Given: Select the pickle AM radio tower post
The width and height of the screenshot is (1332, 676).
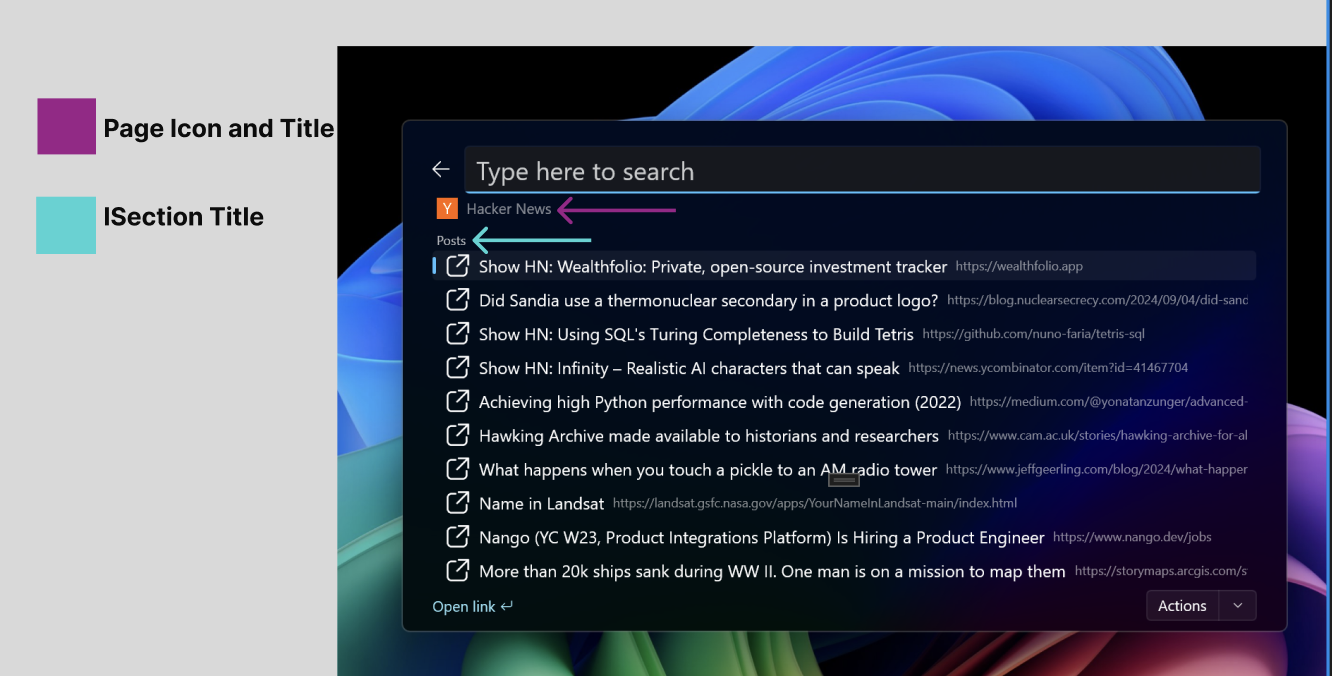Looking at the screenshot, I should coord(707,470).
